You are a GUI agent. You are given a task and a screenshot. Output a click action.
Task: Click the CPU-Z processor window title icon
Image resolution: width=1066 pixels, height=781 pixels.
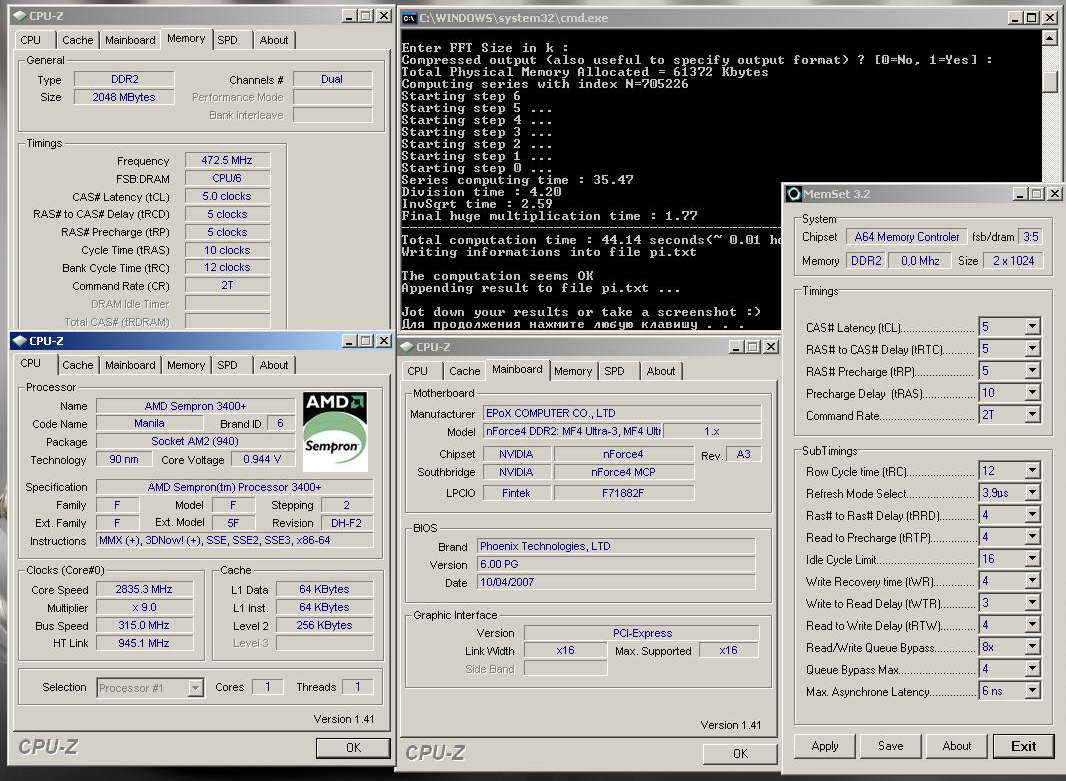point(19,341)
